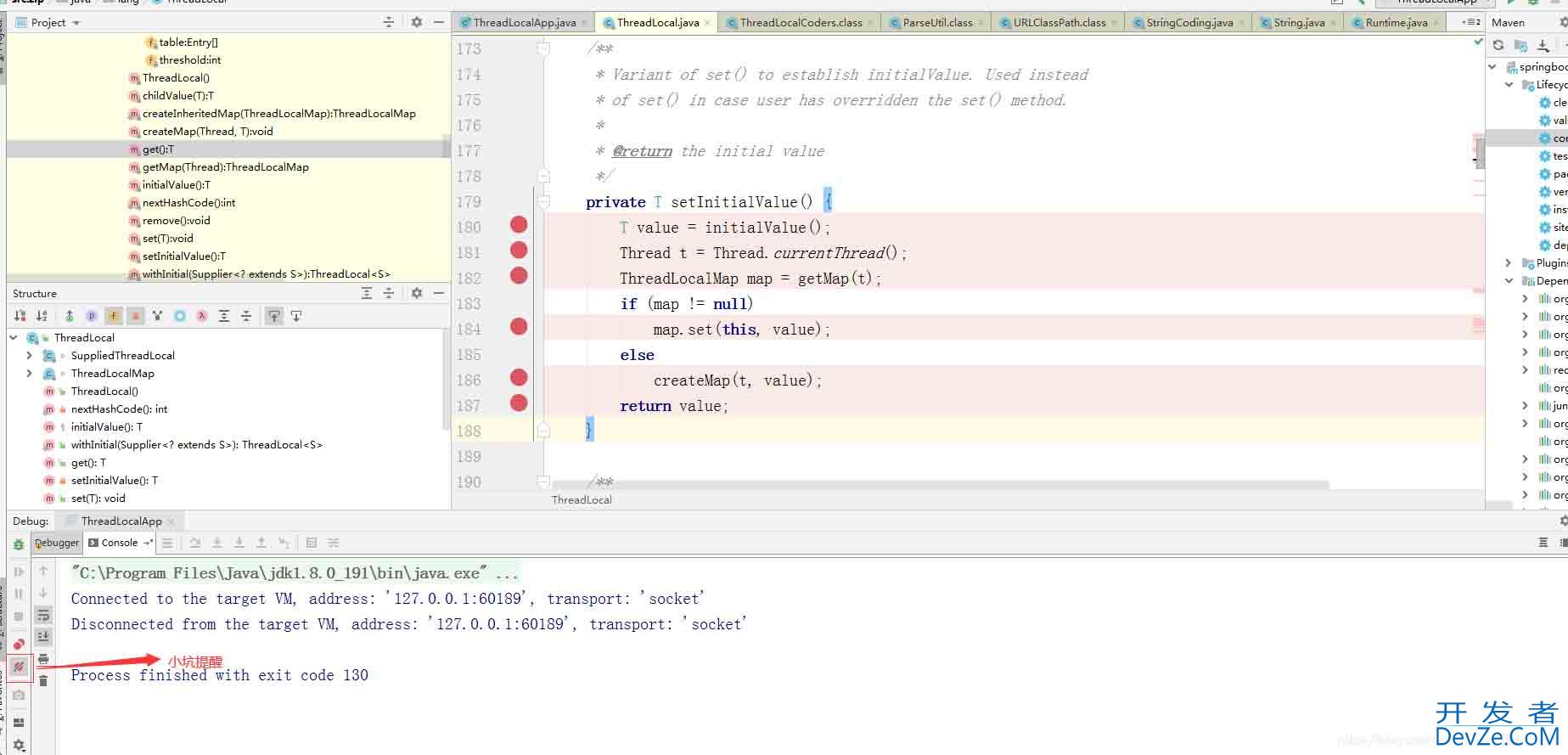
Task: Hide the Structure panel with minus button
Action: click(439, 293)
